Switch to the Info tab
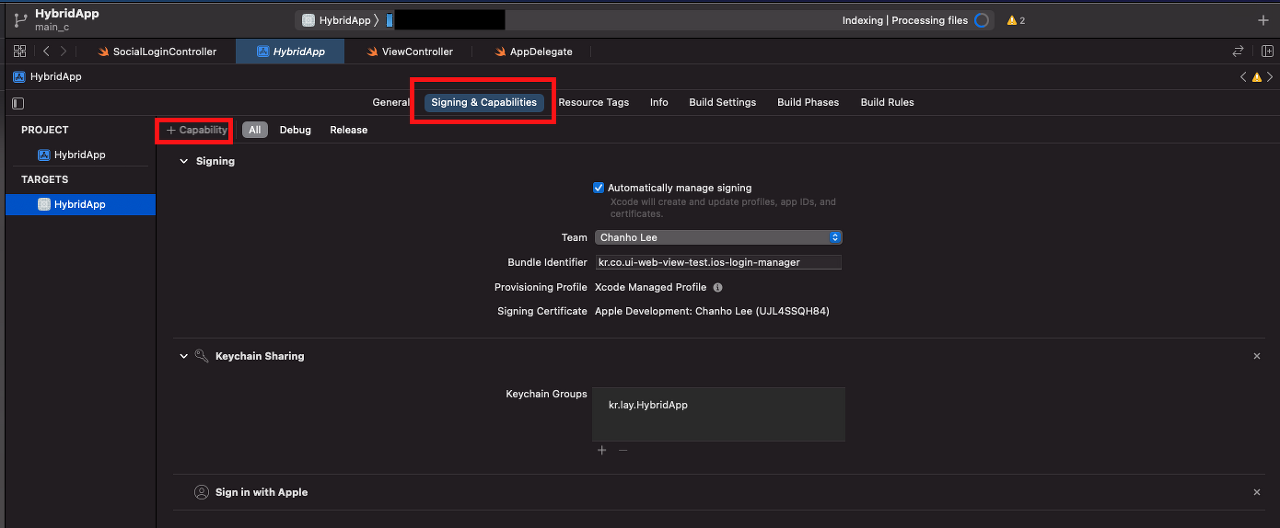1280x528 pixels. tap(659, 102)
